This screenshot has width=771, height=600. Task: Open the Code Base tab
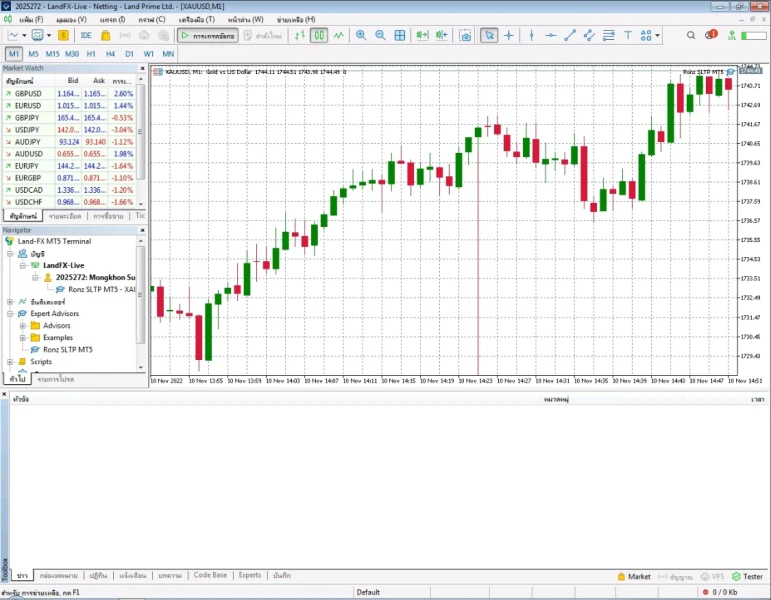click(210, 576)
